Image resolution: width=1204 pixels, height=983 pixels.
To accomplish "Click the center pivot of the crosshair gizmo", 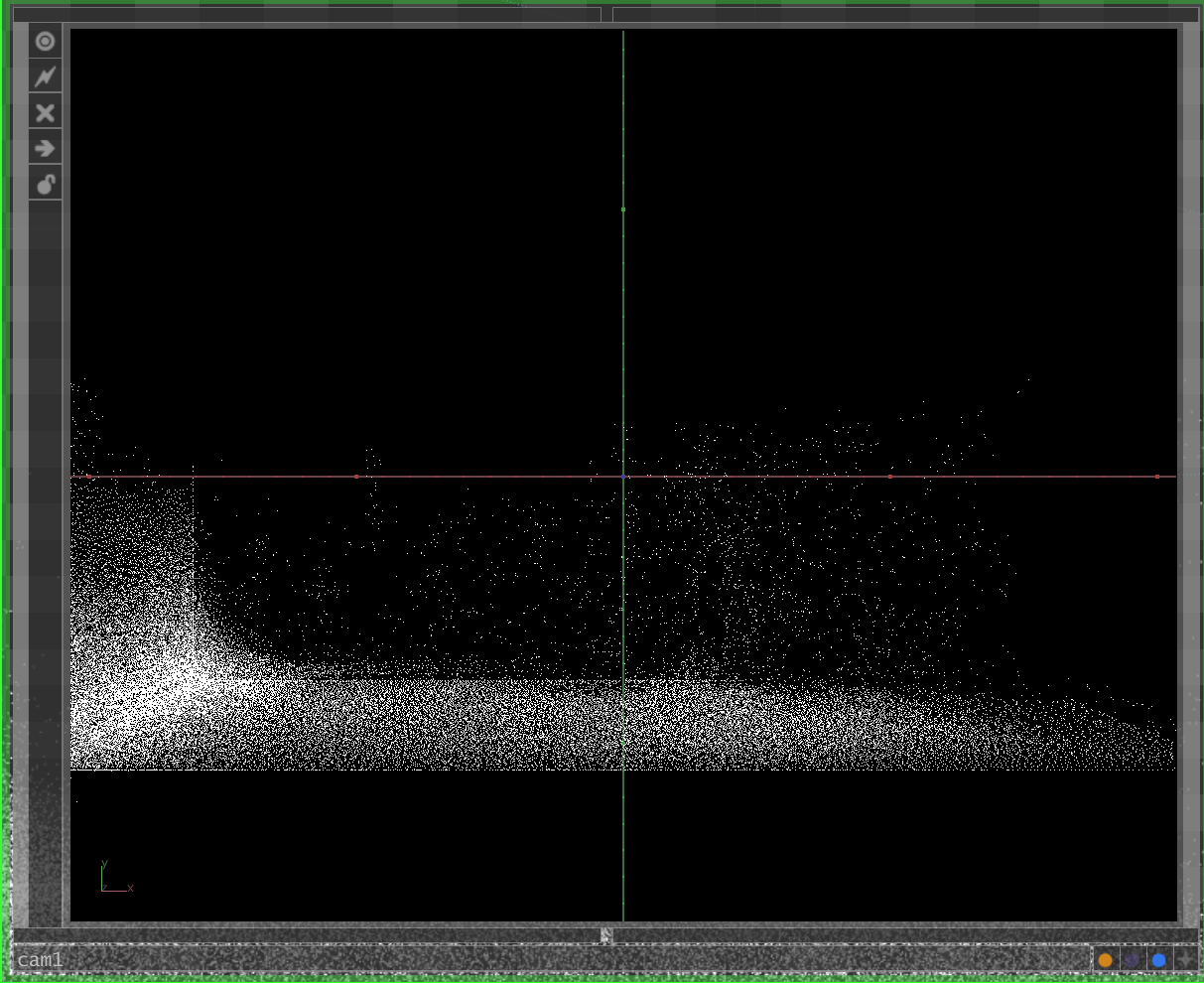I will (623, 477).
